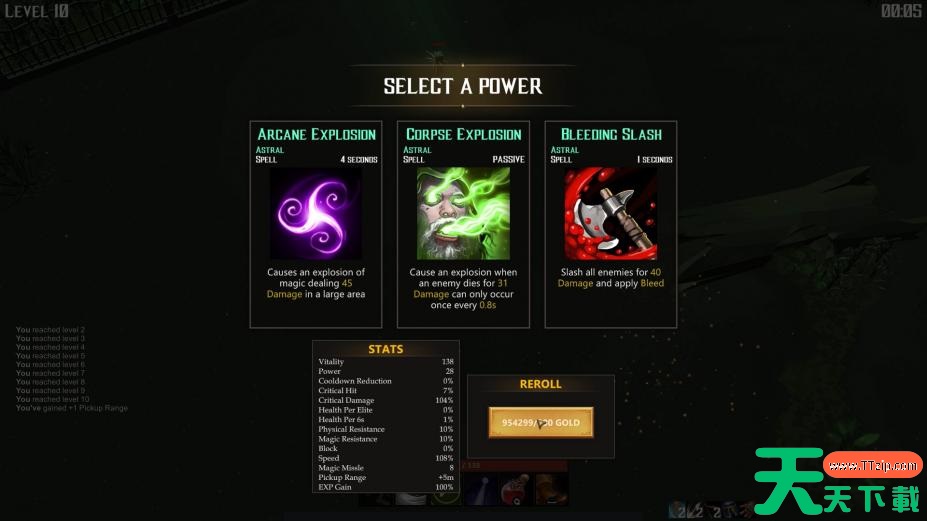
Task: Click the Vitality row in stats
Action: click(x=385, y=361)
